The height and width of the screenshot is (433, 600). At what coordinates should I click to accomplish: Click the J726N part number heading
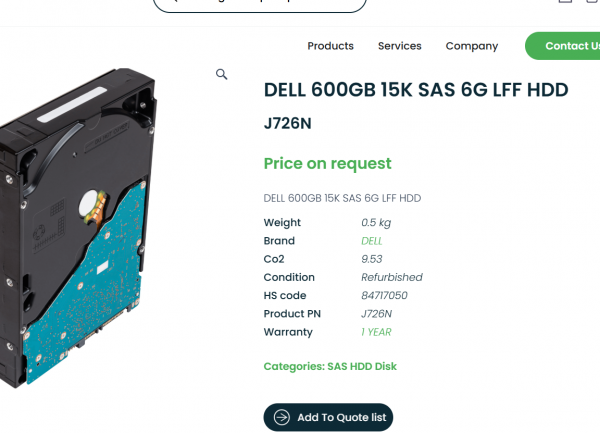[x=287, y=124]
